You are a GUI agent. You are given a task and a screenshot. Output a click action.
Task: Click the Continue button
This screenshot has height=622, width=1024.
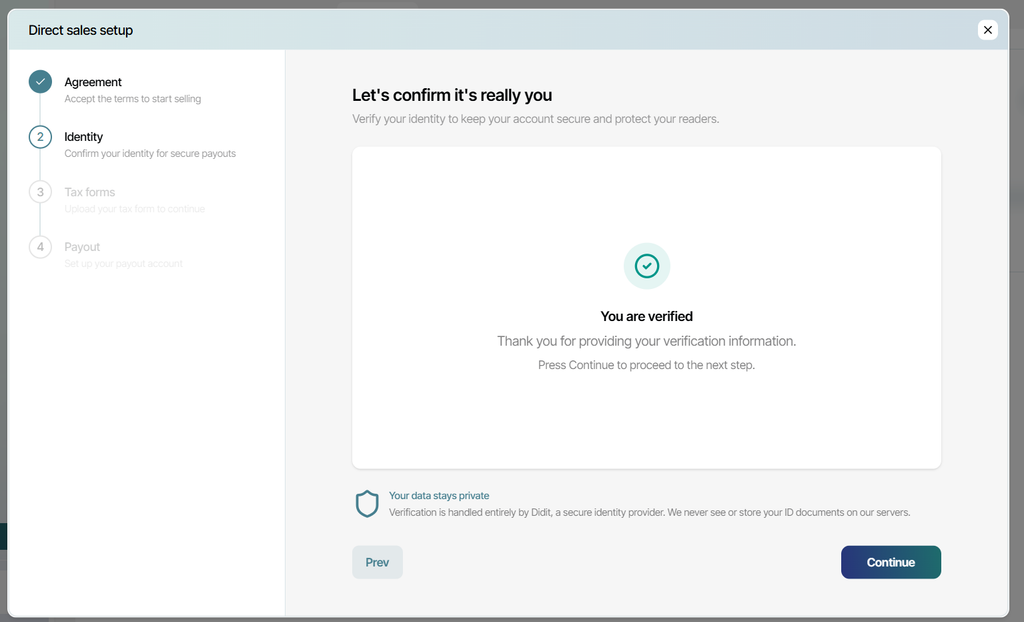coord(891,562)
